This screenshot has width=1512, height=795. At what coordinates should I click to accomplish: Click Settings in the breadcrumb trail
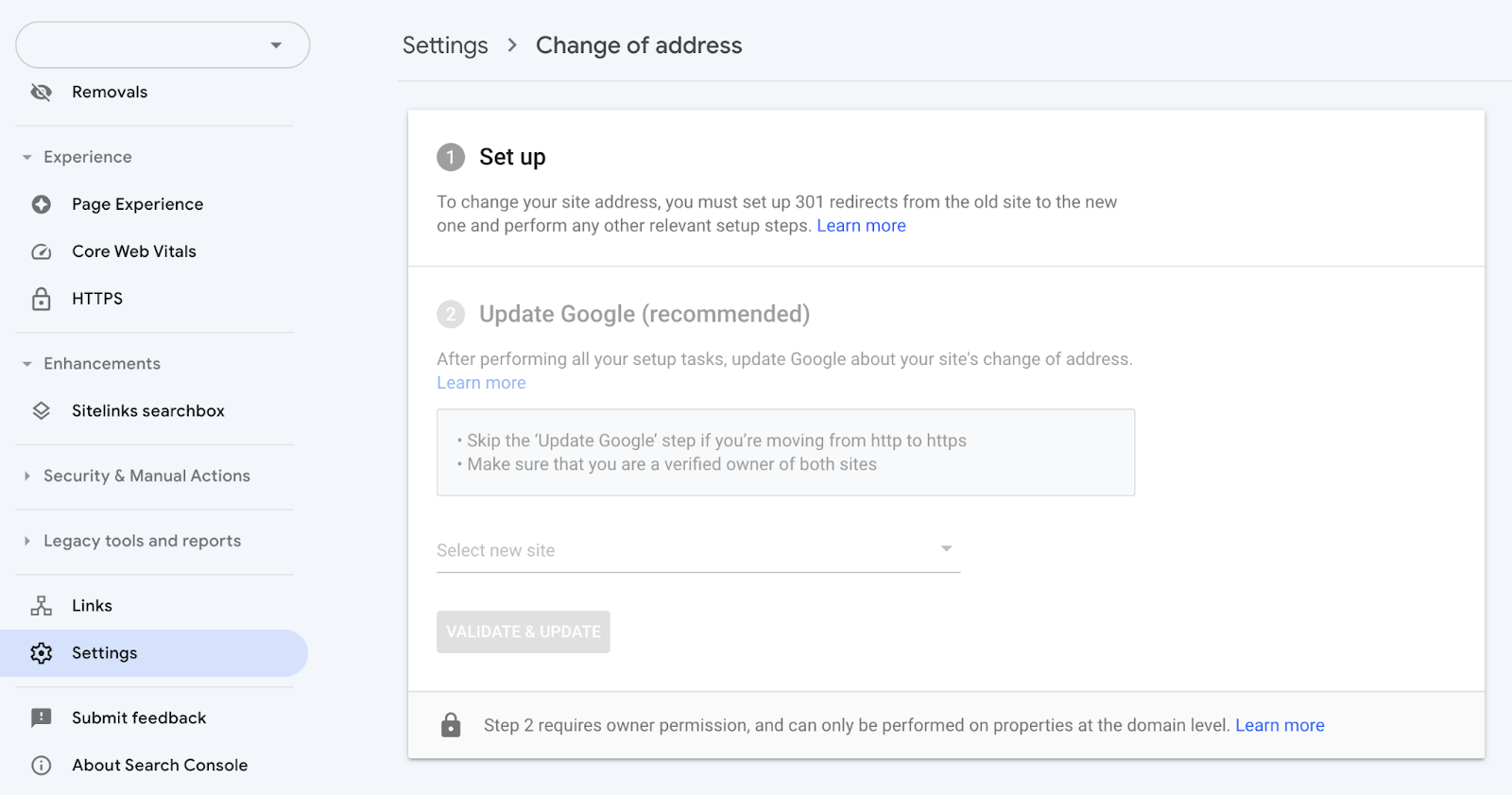coord(445,44)
